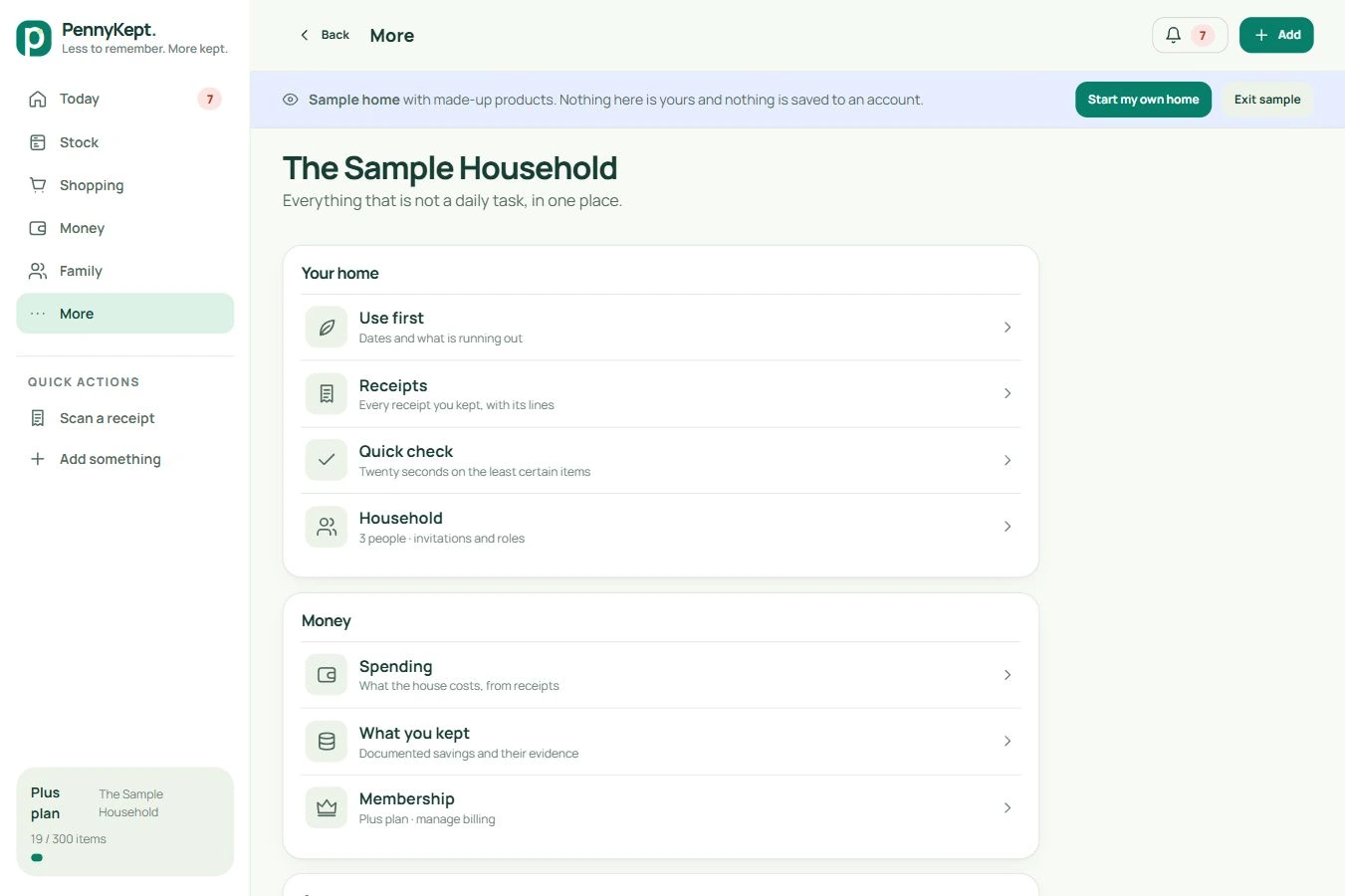Click the Money label in sidebar
Image resolution: width=1345 pixels, height=896 pixels.
(x=82, y=228)
